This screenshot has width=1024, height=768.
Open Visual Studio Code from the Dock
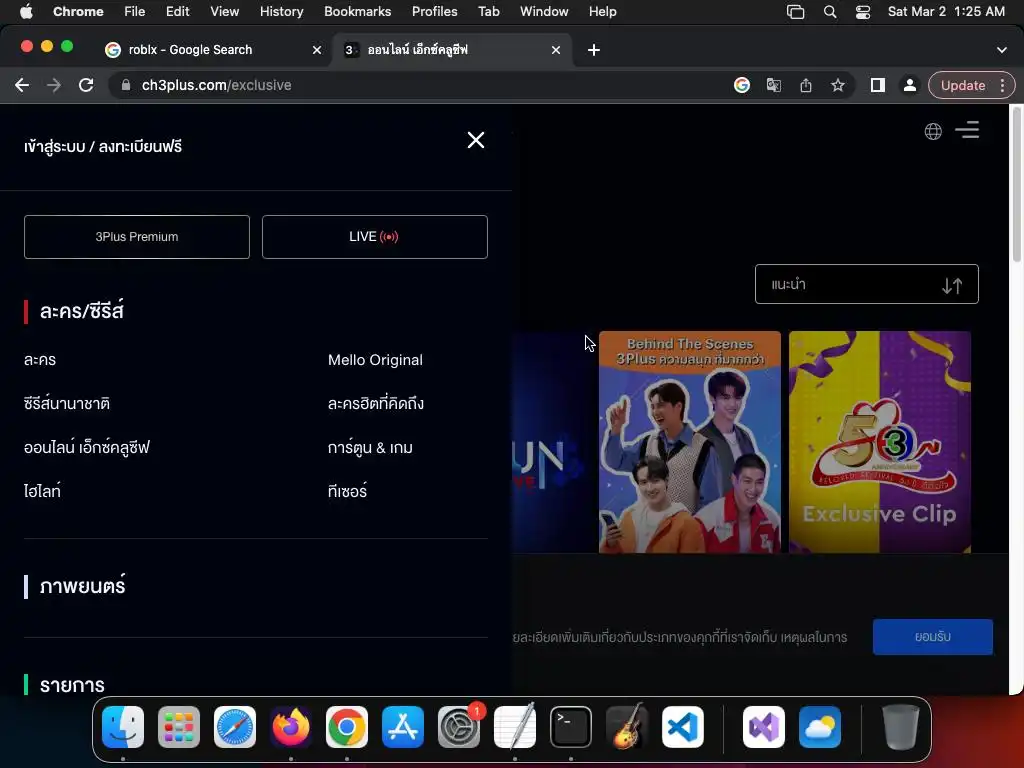coord(682,727)
